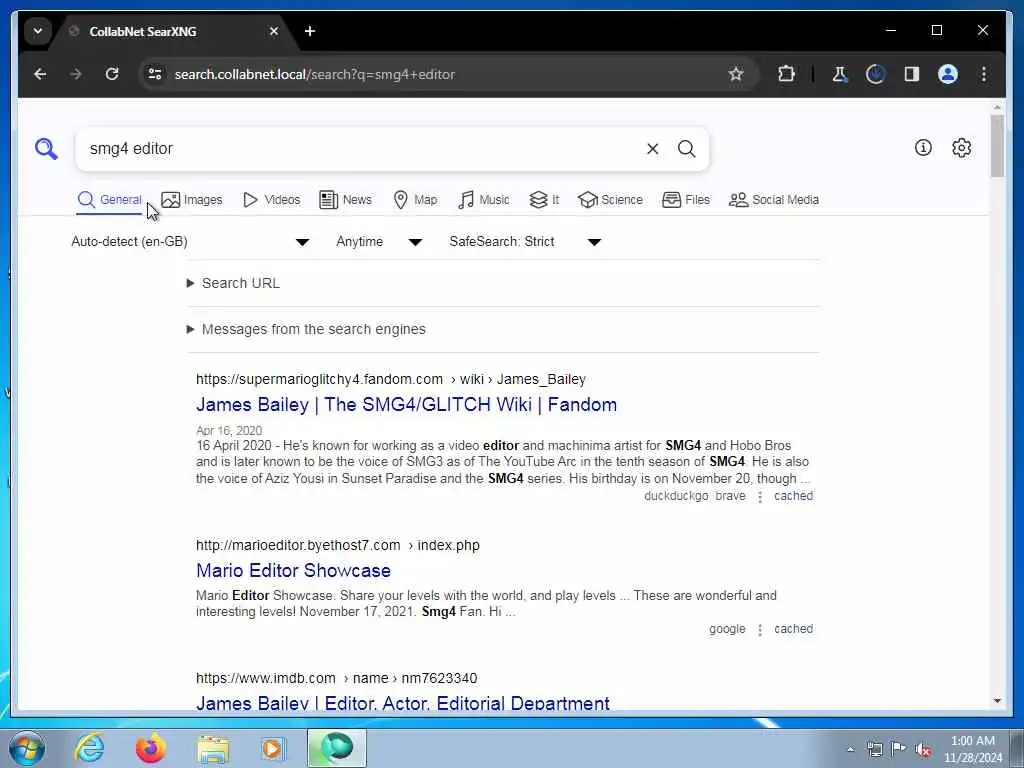This screenshot has height=768, width=1024.
Task: Switch to It category
Action: (545, 200)
